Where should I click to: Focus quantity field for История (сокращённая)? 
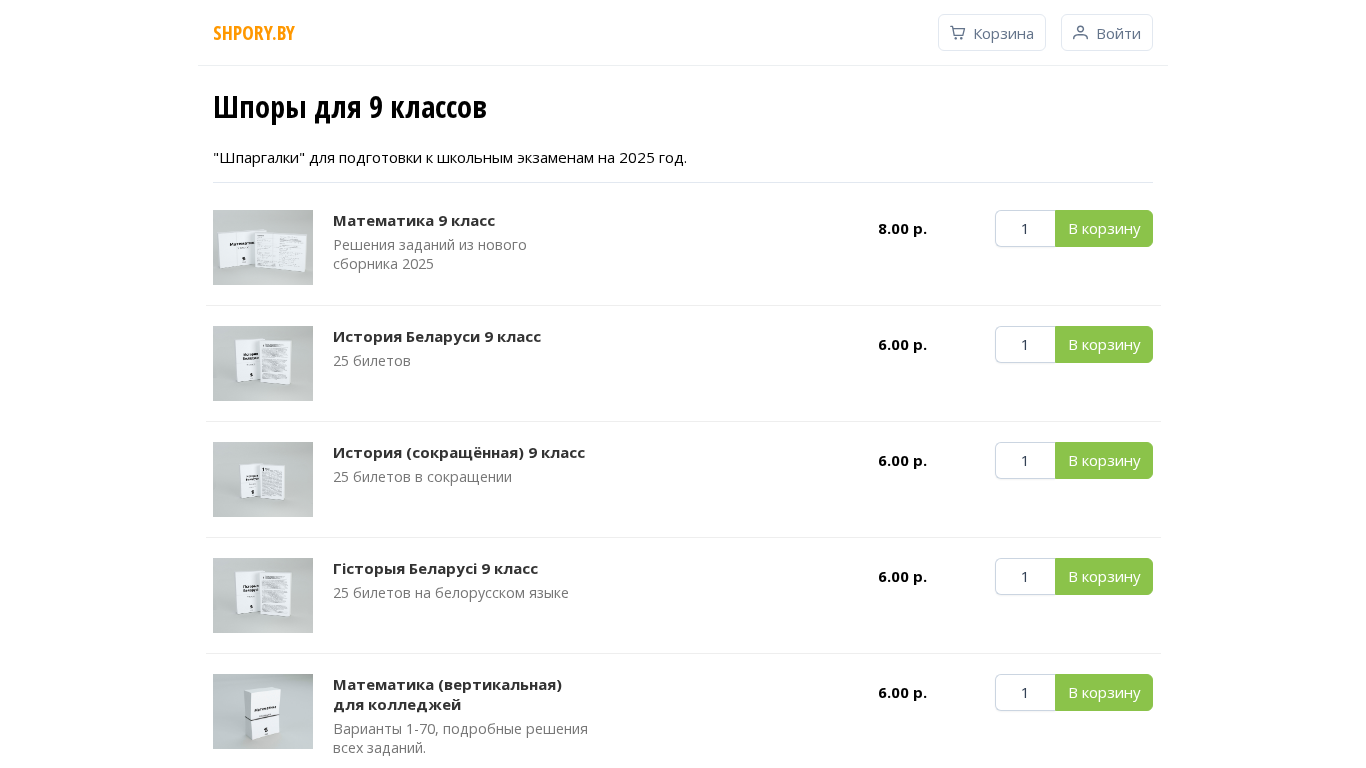coord(1025,460)
